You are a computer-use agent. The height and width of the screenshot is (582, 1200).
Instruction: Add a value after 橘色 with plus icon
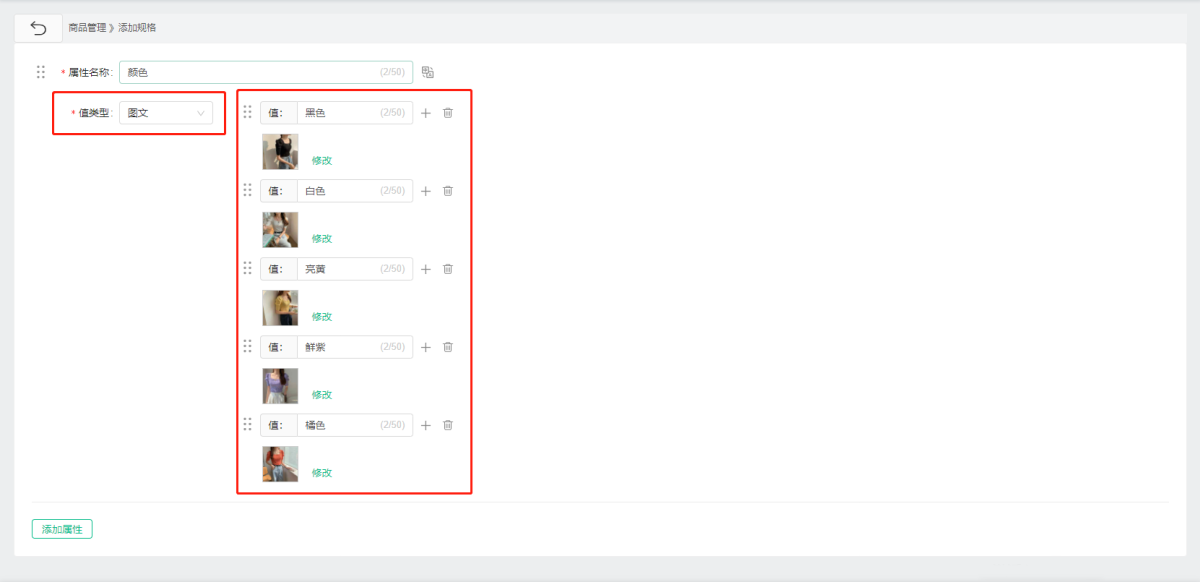(425, 425)
